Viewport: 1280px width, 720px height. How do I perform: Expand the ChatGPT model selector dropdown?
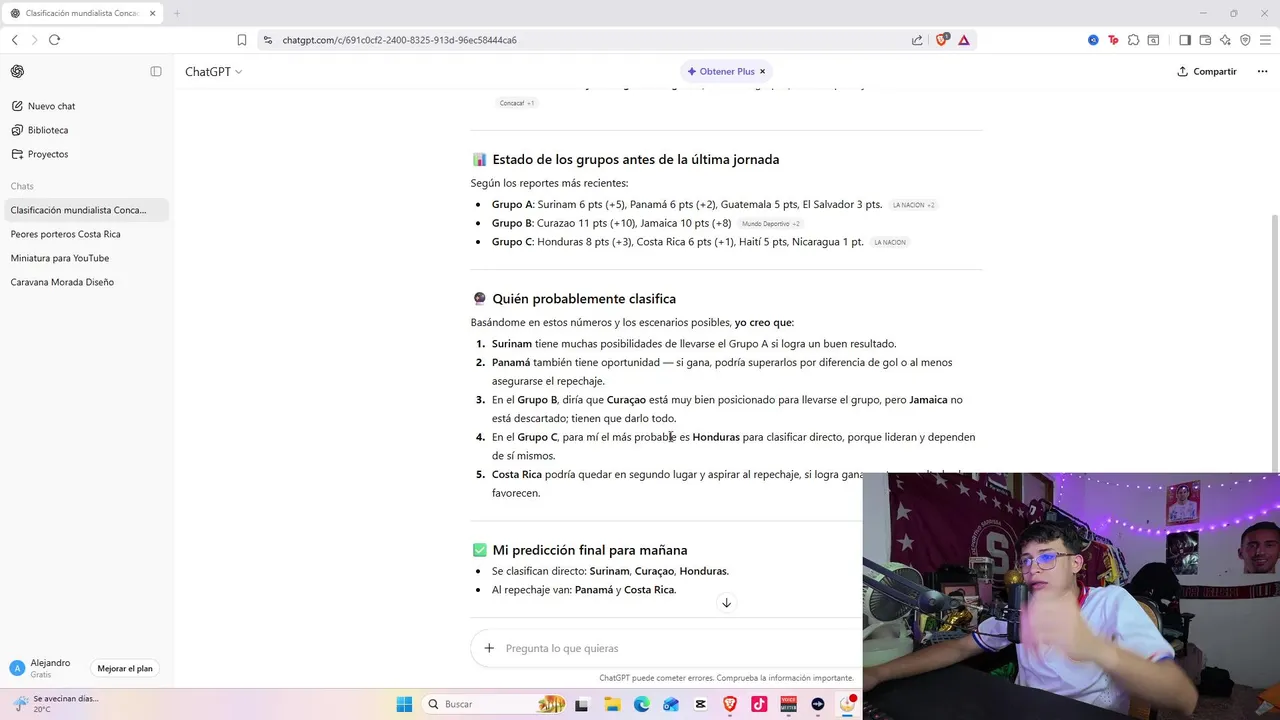(214, 72)
